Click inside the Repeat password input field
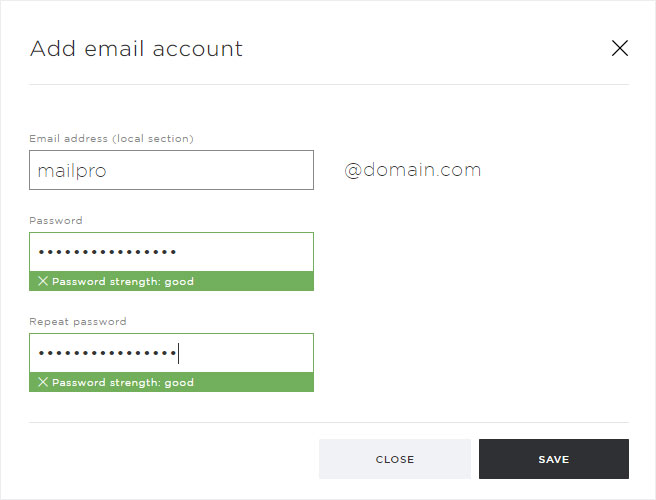This screenshot has height=500, width=656. tap(171, 353)
